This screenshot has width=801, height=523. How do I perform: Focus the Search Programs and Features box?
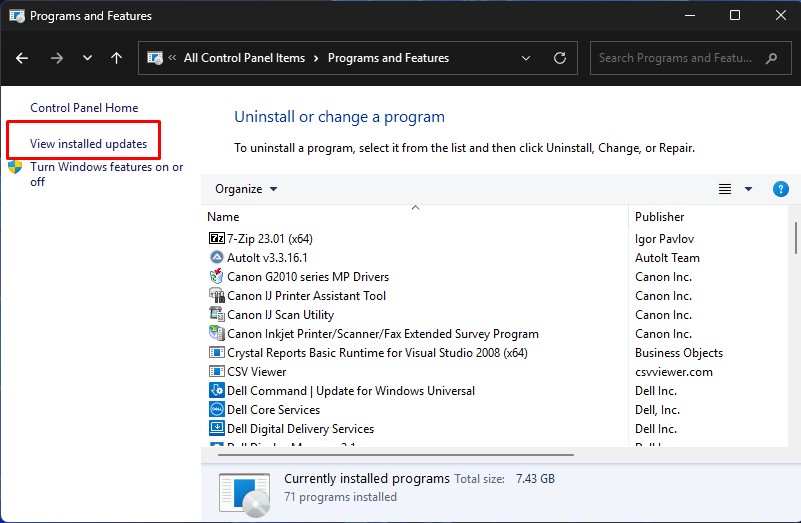(691, 58)
